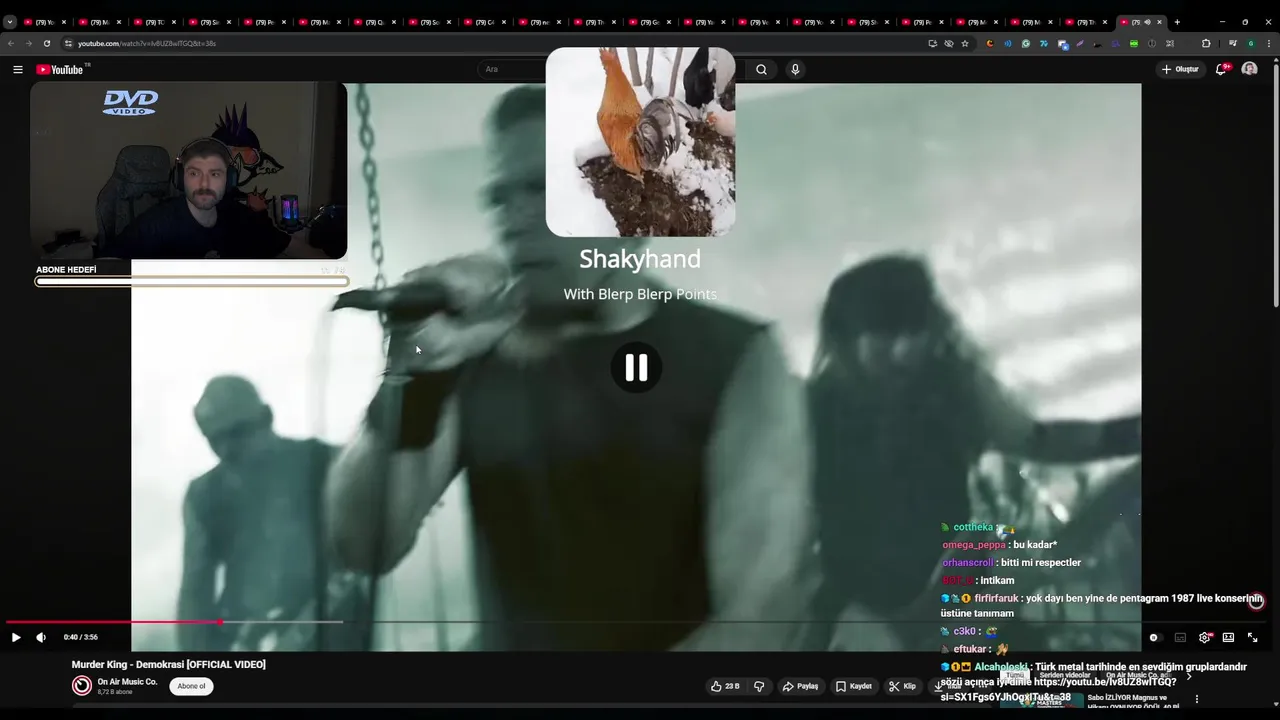Open the Chrome profile avatar

(1251, 43)
